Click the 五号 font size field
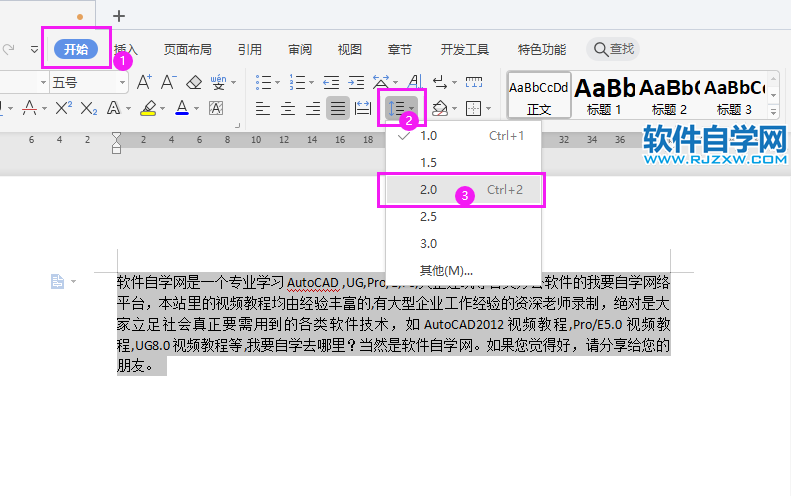The width and height of the screenshot is (791, 496). coord(83,82)
